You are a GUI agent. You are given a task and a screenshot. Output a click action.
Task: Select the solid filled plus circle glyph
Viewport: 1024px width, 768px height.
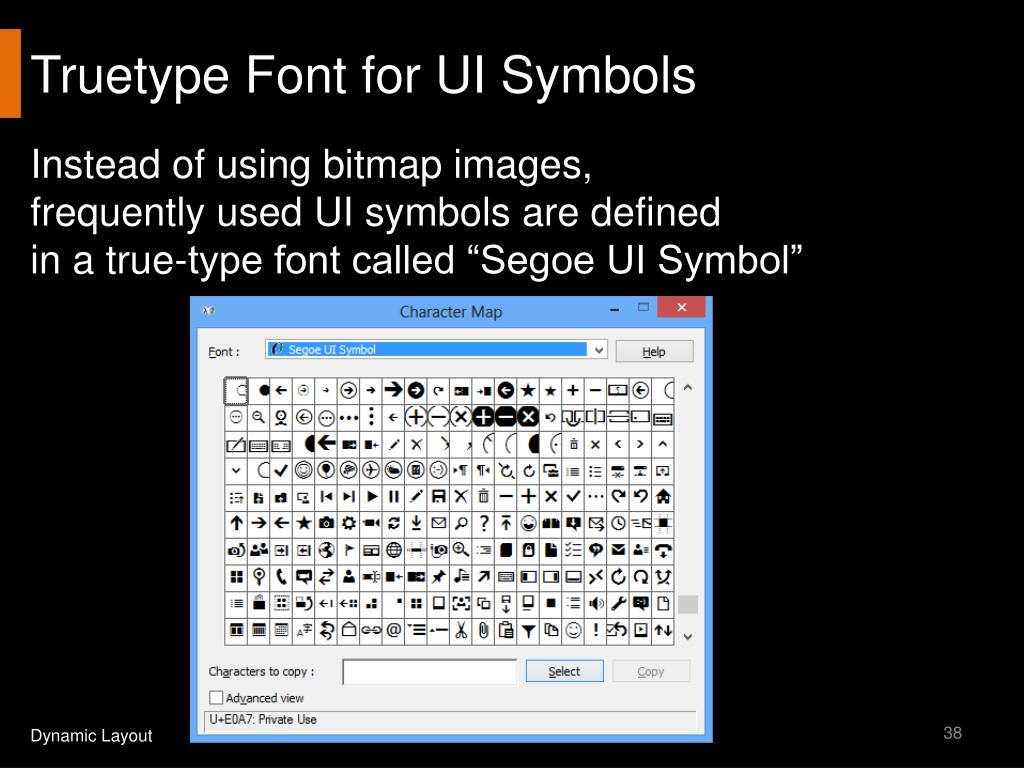[x=483, y=417]
